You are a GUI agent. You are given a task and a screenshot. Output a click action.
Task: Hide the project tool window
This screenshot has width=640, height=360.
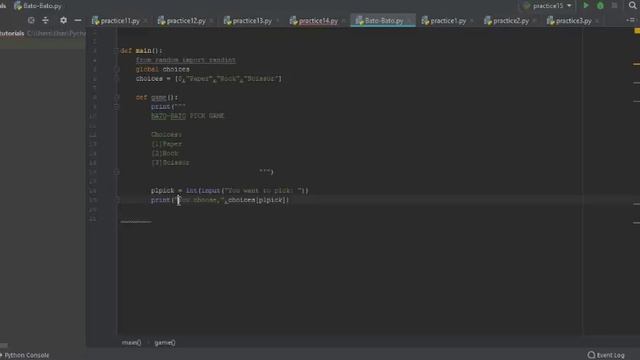coord(78,20)
